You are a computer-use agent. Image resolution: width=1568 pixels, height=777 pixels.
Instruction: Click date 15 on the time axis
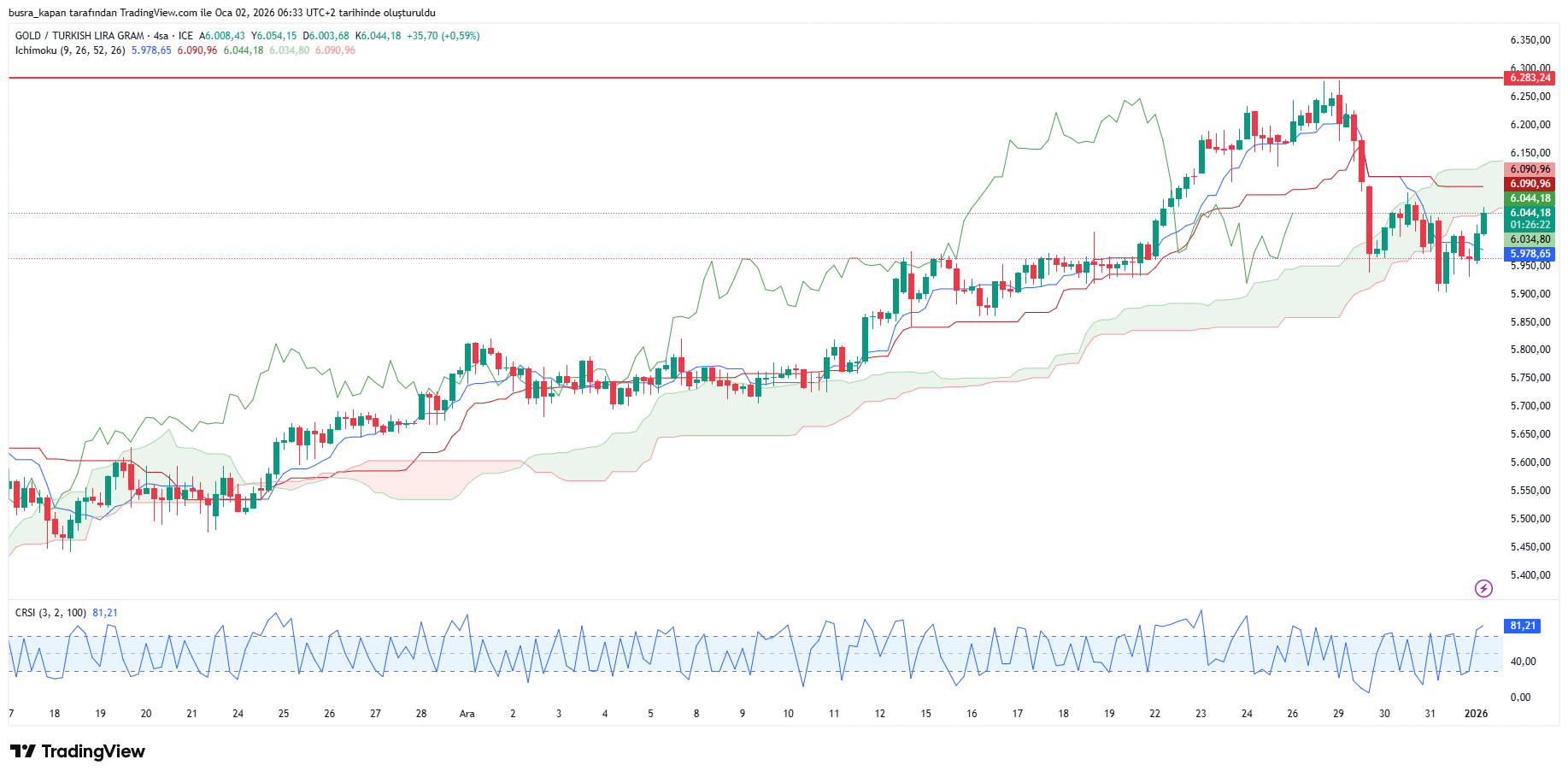coord(925,714)
